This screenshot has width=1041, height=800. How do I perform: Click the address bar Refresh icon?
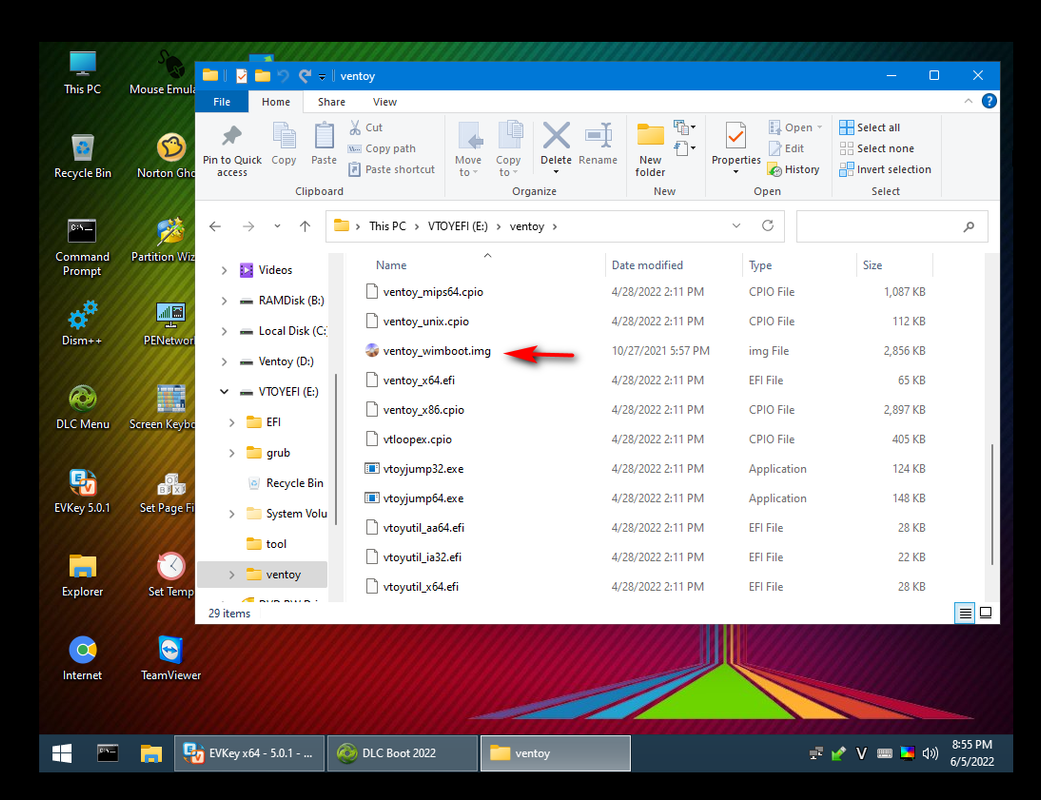tap(767, 226)
